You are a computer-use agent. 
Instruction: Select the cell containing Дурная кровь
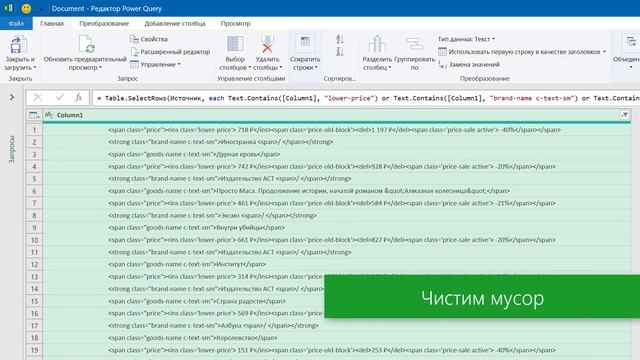pos(337,154)
